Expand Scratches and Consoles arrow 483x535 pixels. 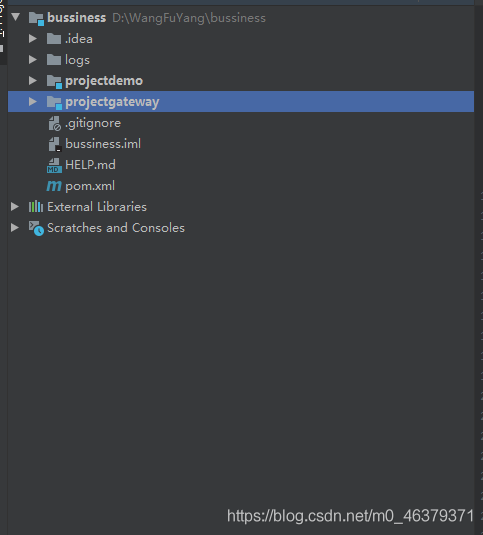coord(15,228)
